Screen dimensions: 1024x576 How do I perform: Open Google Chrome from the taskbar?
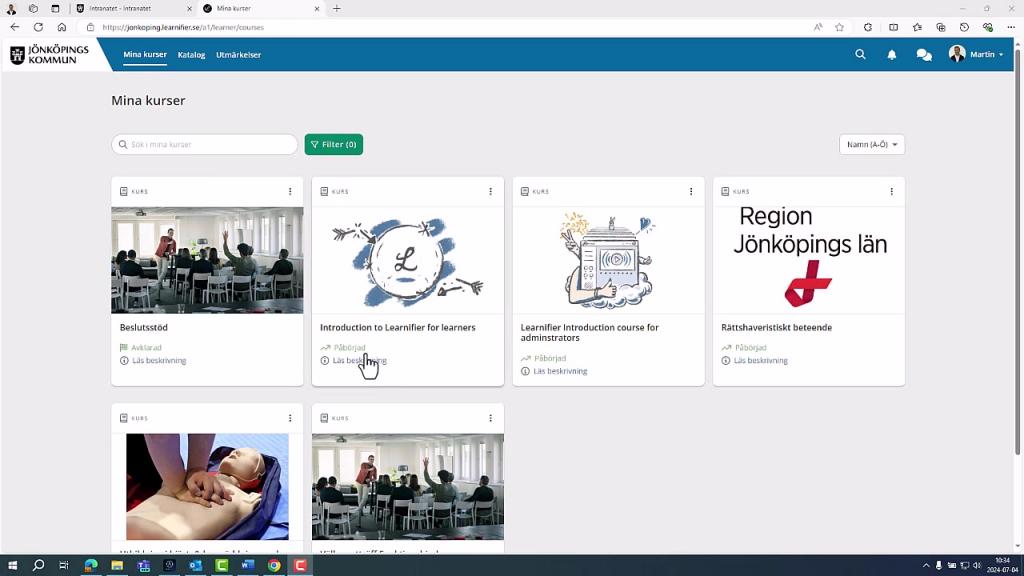click(x=274, y=566)
